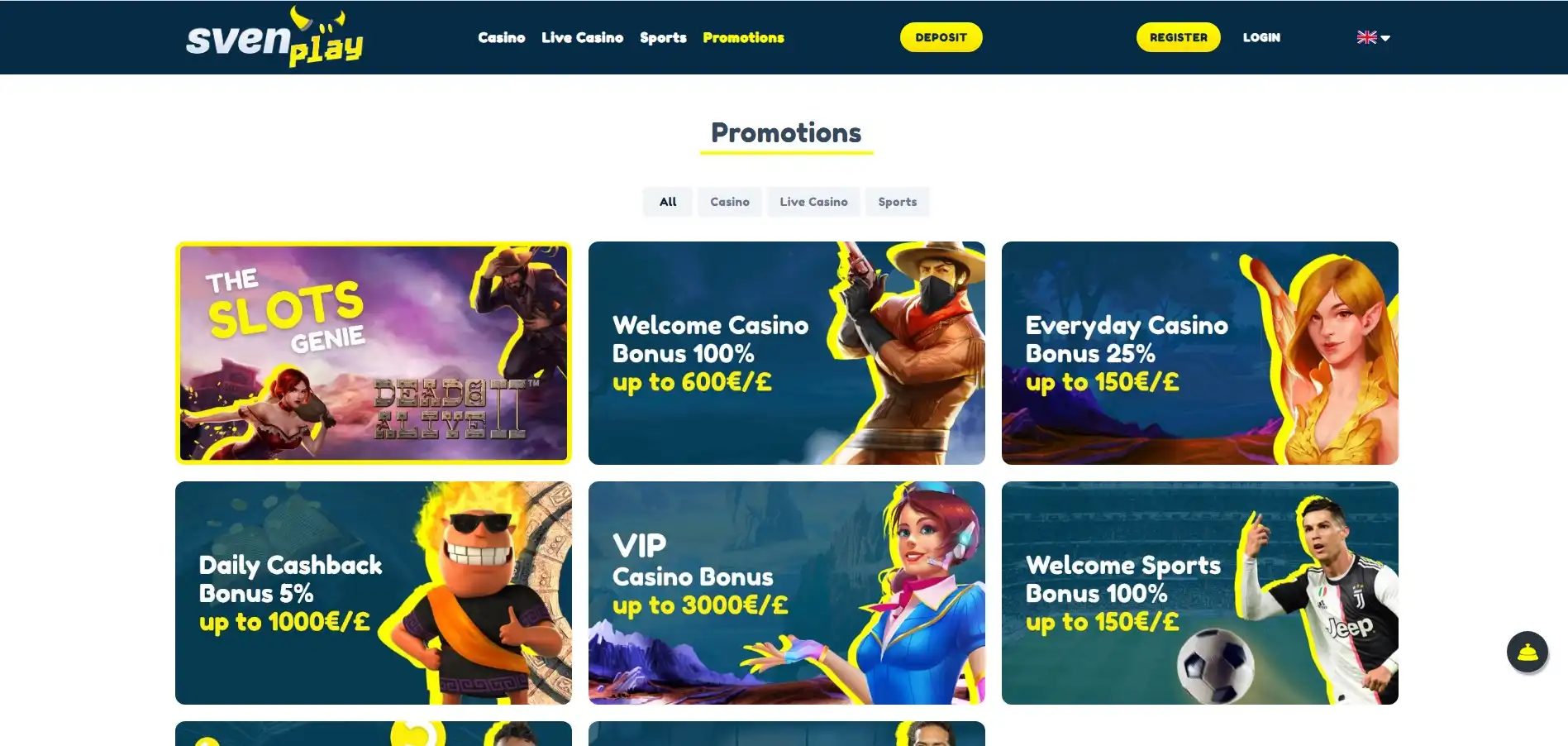Open Welcome Casino Bonus 100% card
Viewport: 1568px width, 746px height.
(x=787, y=353)
